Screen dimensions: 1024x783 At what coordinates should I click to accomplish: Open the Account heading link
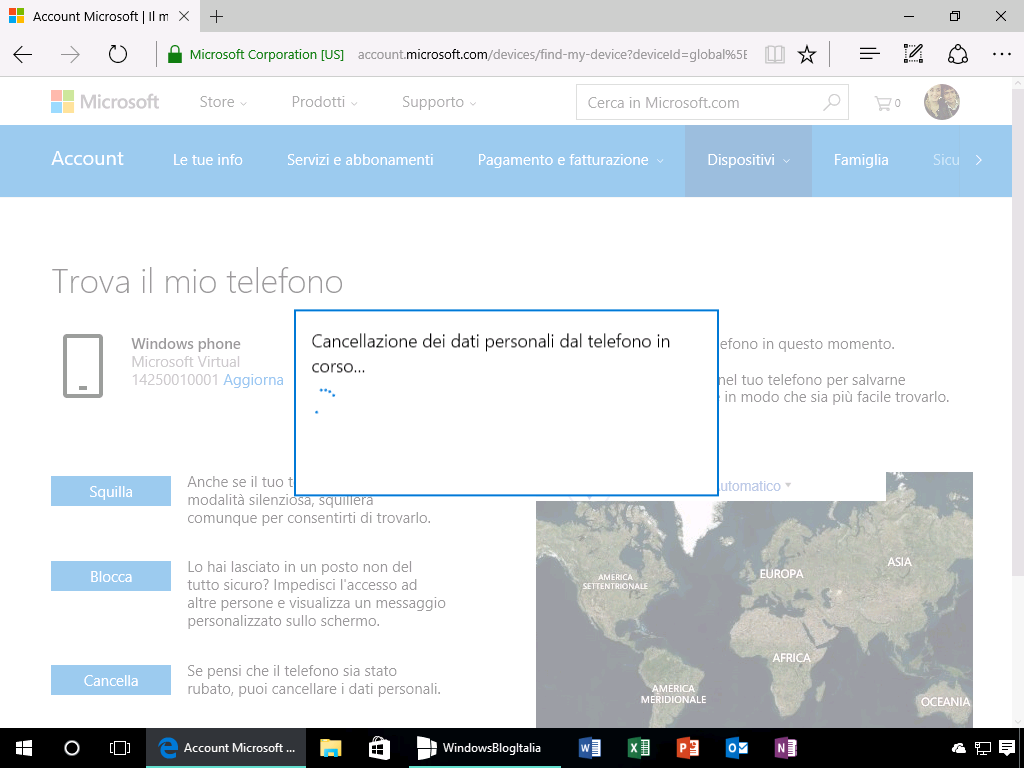point(88,159)
